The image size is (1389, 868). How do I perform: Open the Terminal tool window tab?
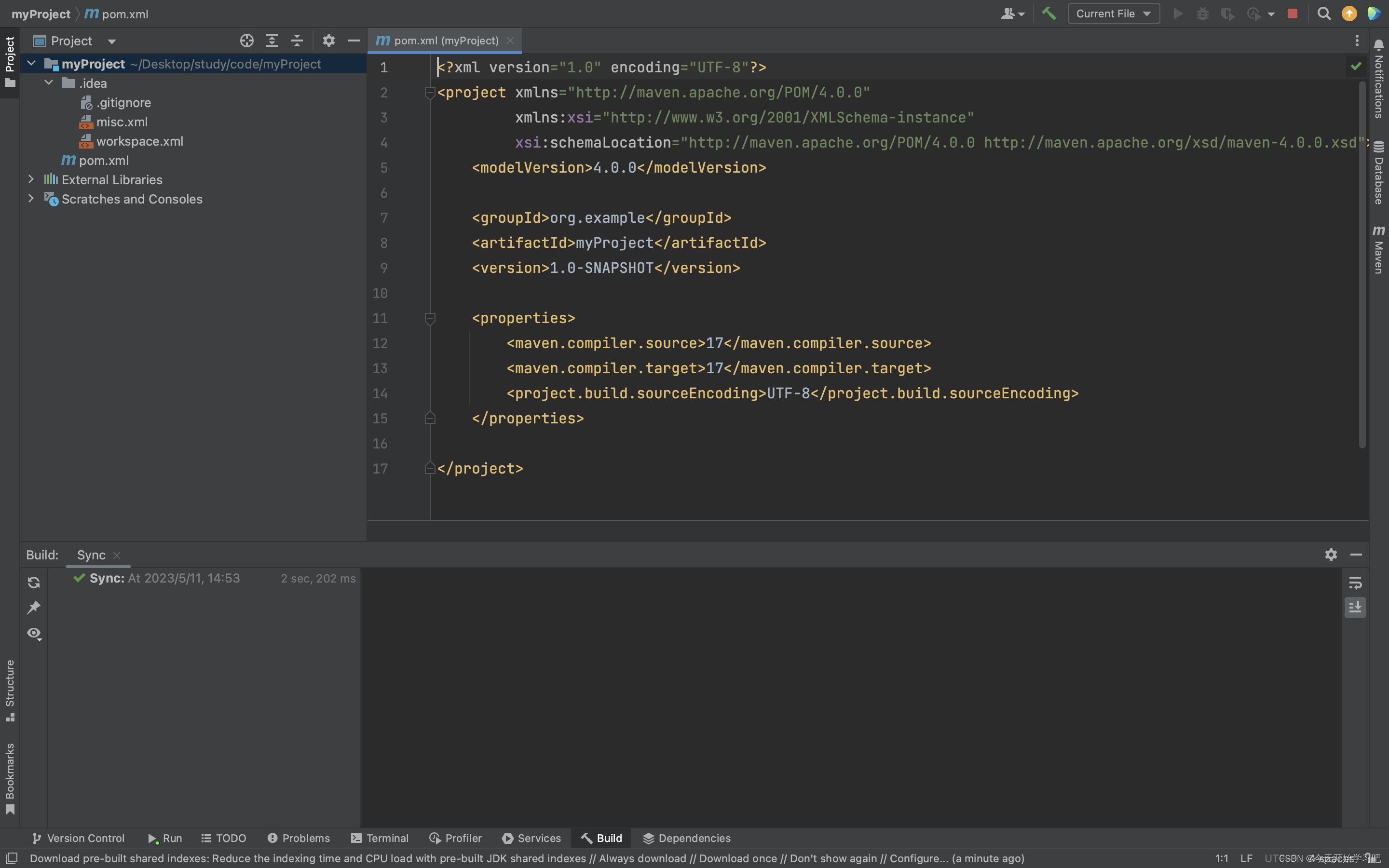(x=380, y=838)
